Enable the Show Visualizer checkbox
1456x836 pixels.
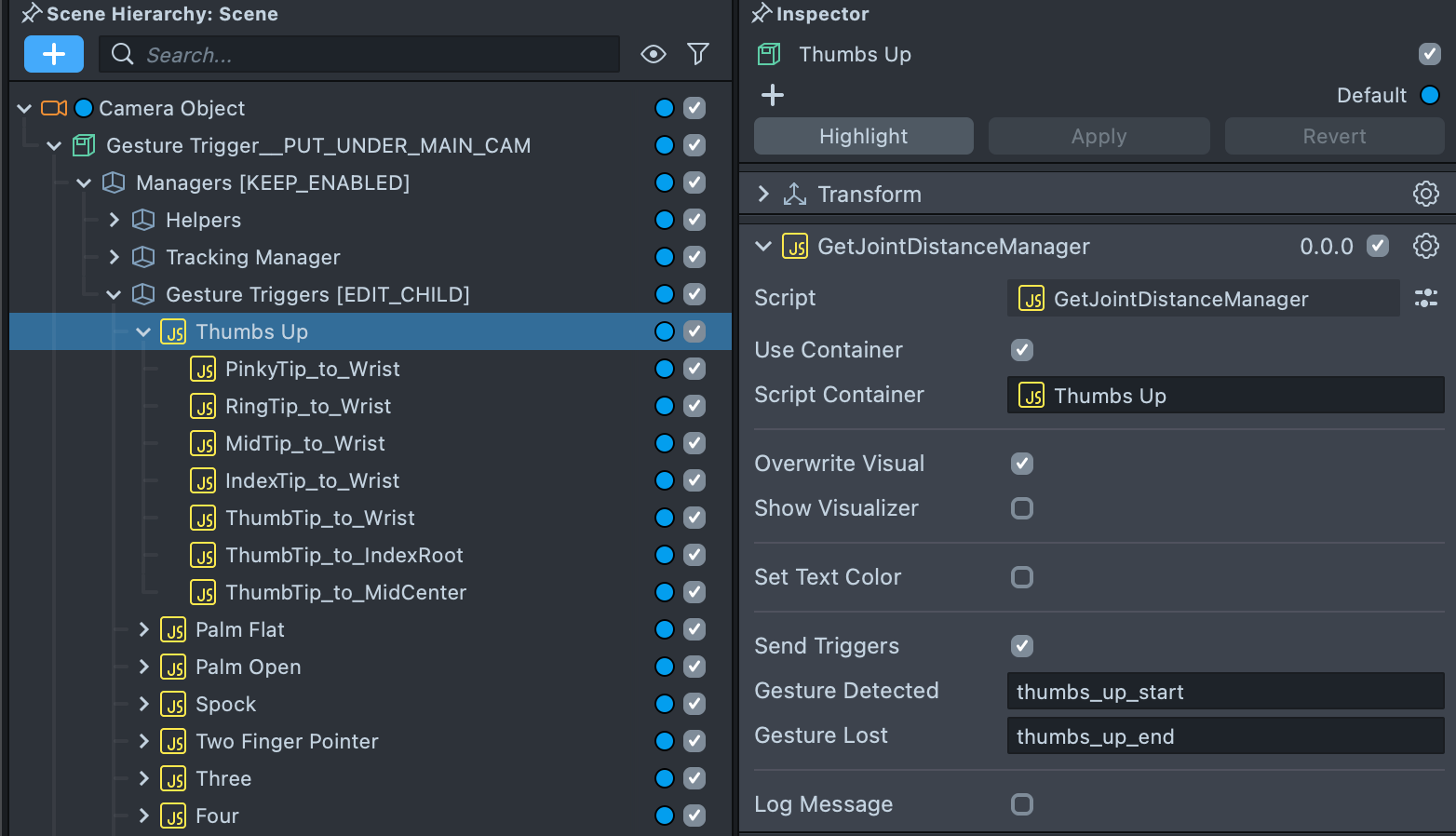1022,508
